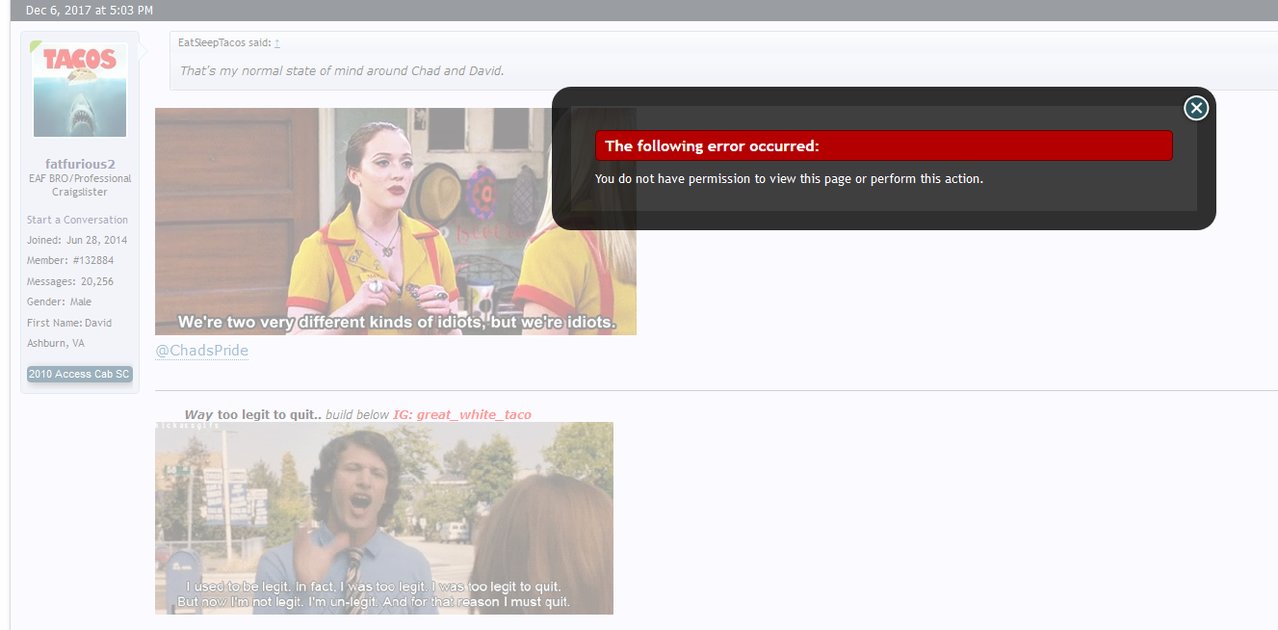This screenshot has width=1278, height=630.
Task: Open the @ChadsPride mention link
Action: pos(202,351)
